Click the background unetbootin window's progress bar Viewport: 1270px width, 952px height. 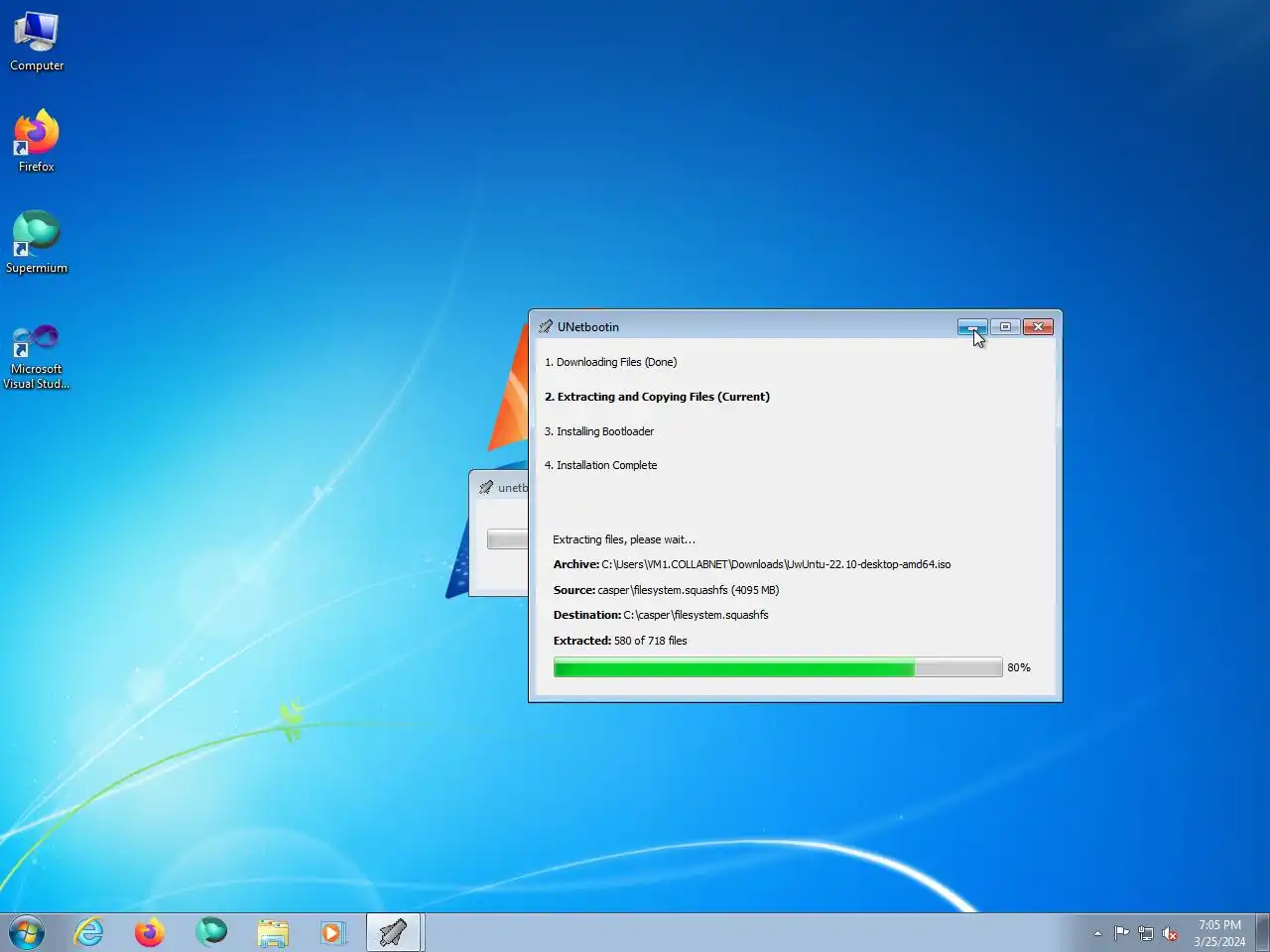(507, 538)
